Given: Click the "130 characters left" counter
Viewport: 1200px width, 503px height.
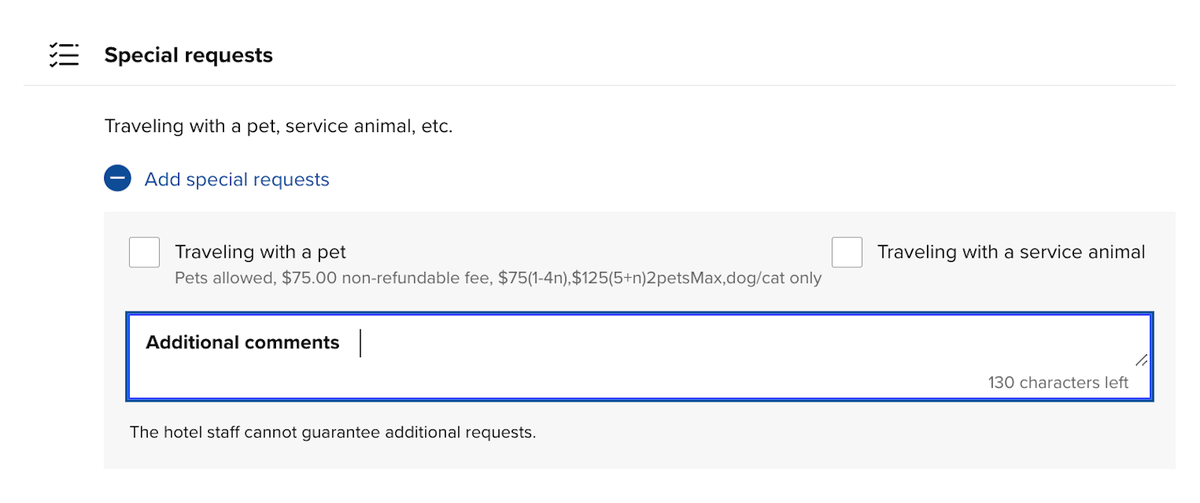Looking at the screenshot, I should [1058, 382].
